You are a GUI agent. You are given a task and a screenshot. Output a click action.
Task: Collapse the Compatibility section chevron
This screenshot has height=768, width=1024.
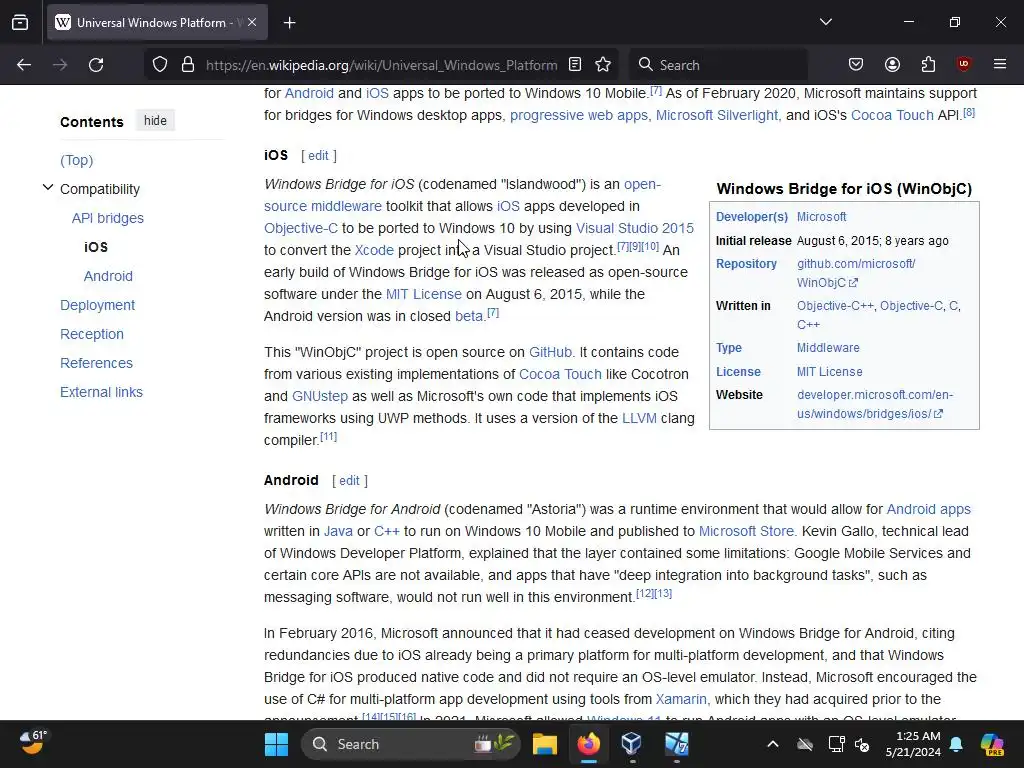tap(48, 188)
